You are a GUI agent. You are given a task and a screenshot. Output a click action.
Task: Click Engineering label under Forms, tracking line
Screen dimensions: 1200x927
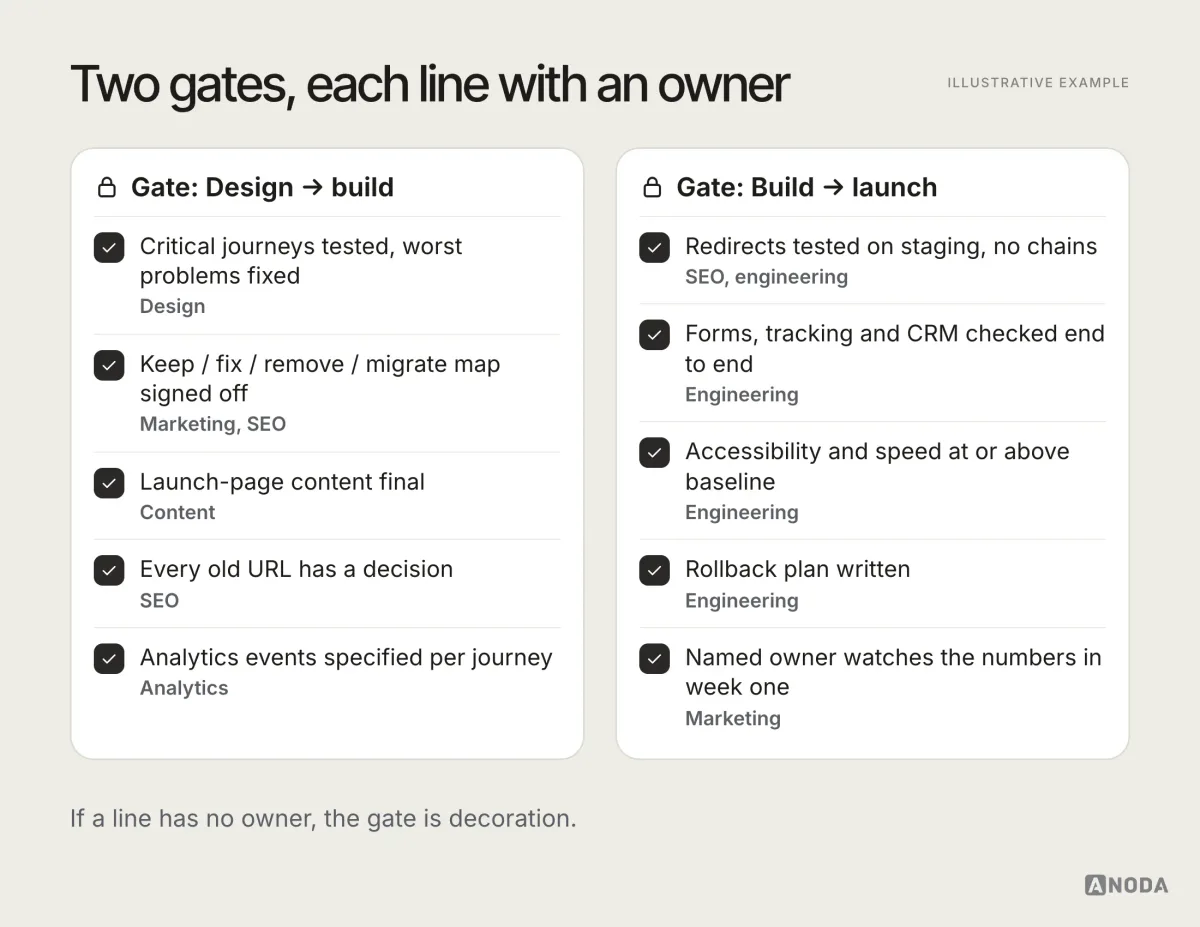click(742, 395)
